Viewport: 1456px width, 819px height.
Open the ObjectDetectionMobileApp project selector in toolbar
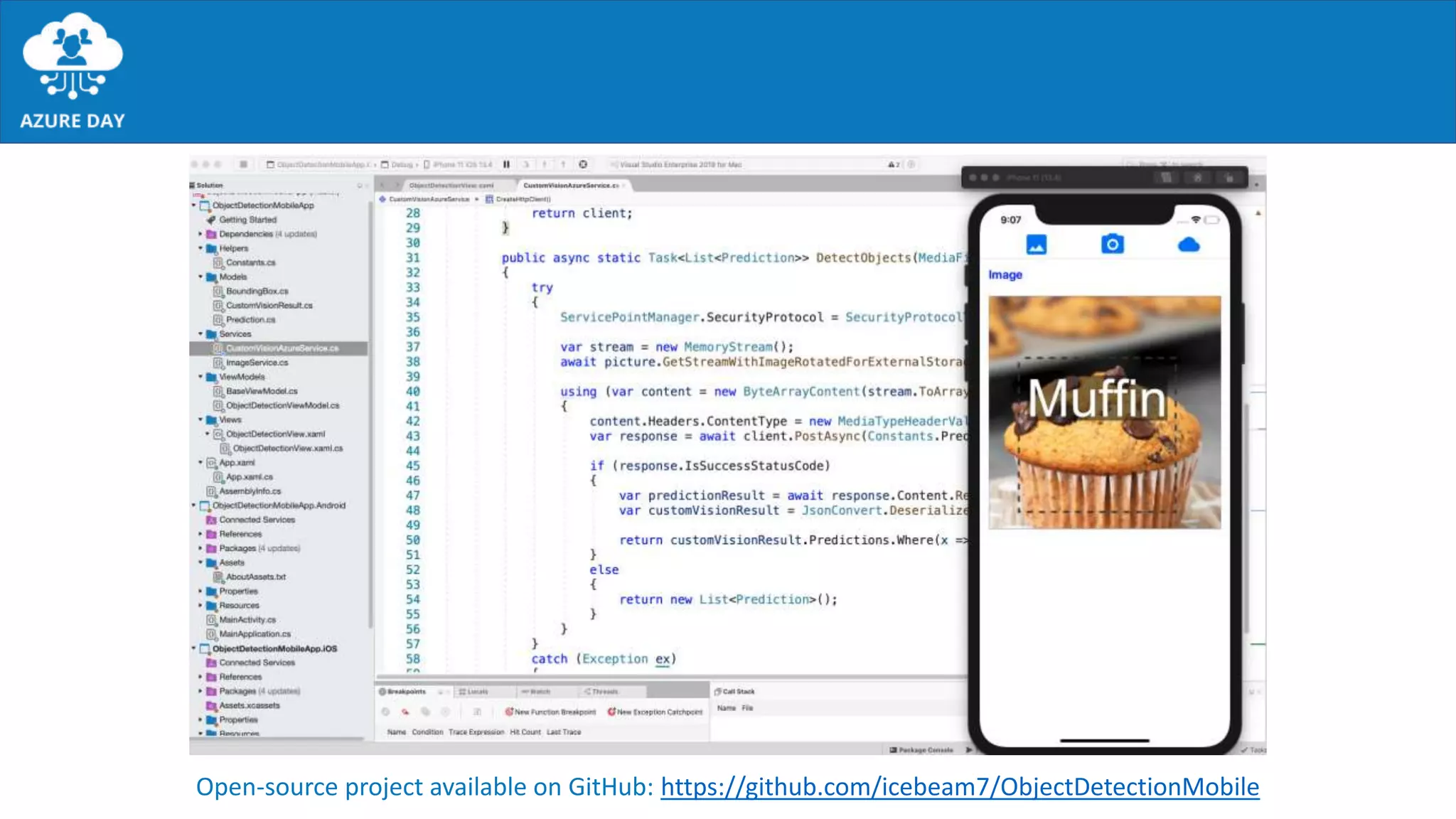[x=318, y=164]
